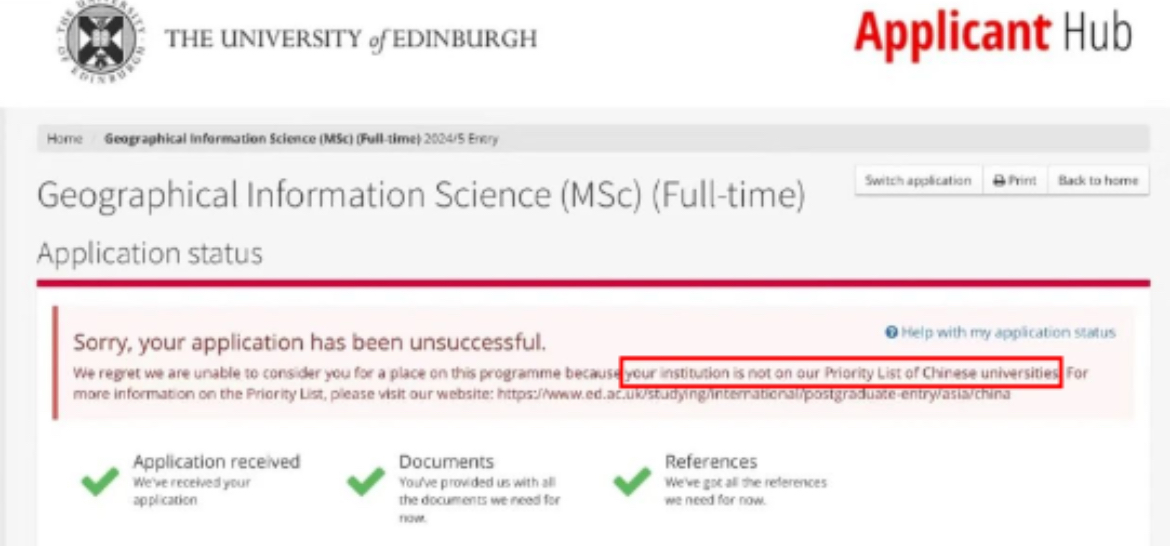This screenshot has width=1170, height=546.
Task: Click the References green checkmark icon
Action: (632, 481)
